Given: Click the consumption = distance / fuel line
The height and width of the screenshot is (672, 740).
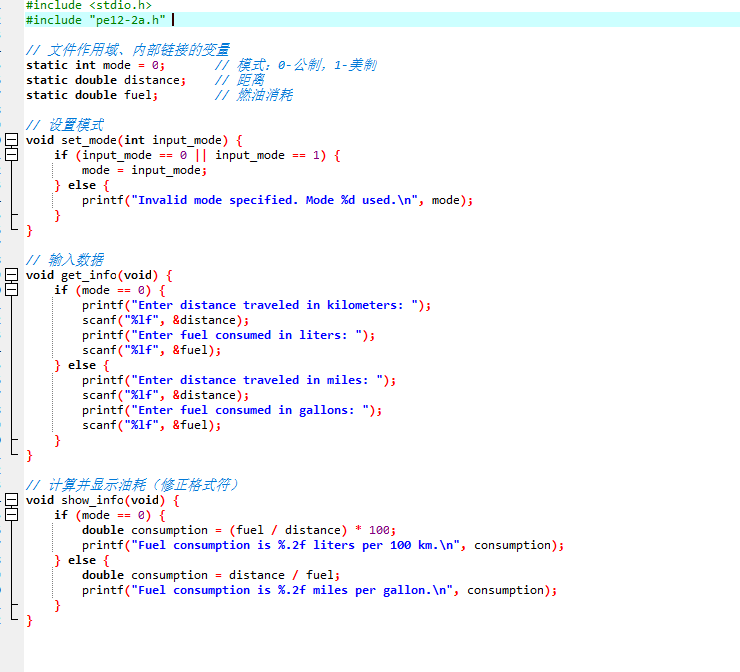Looking at the screenshot, I should [x=211, y=575].
